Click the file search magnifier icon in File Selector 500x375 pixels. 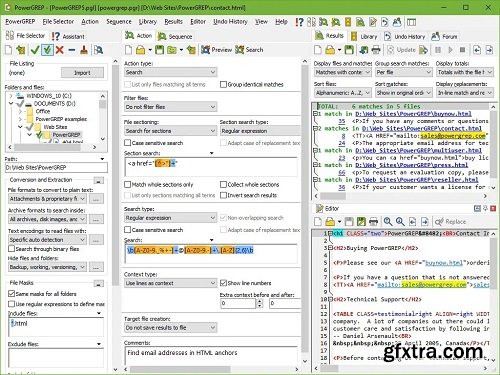(x=98, y=50)
